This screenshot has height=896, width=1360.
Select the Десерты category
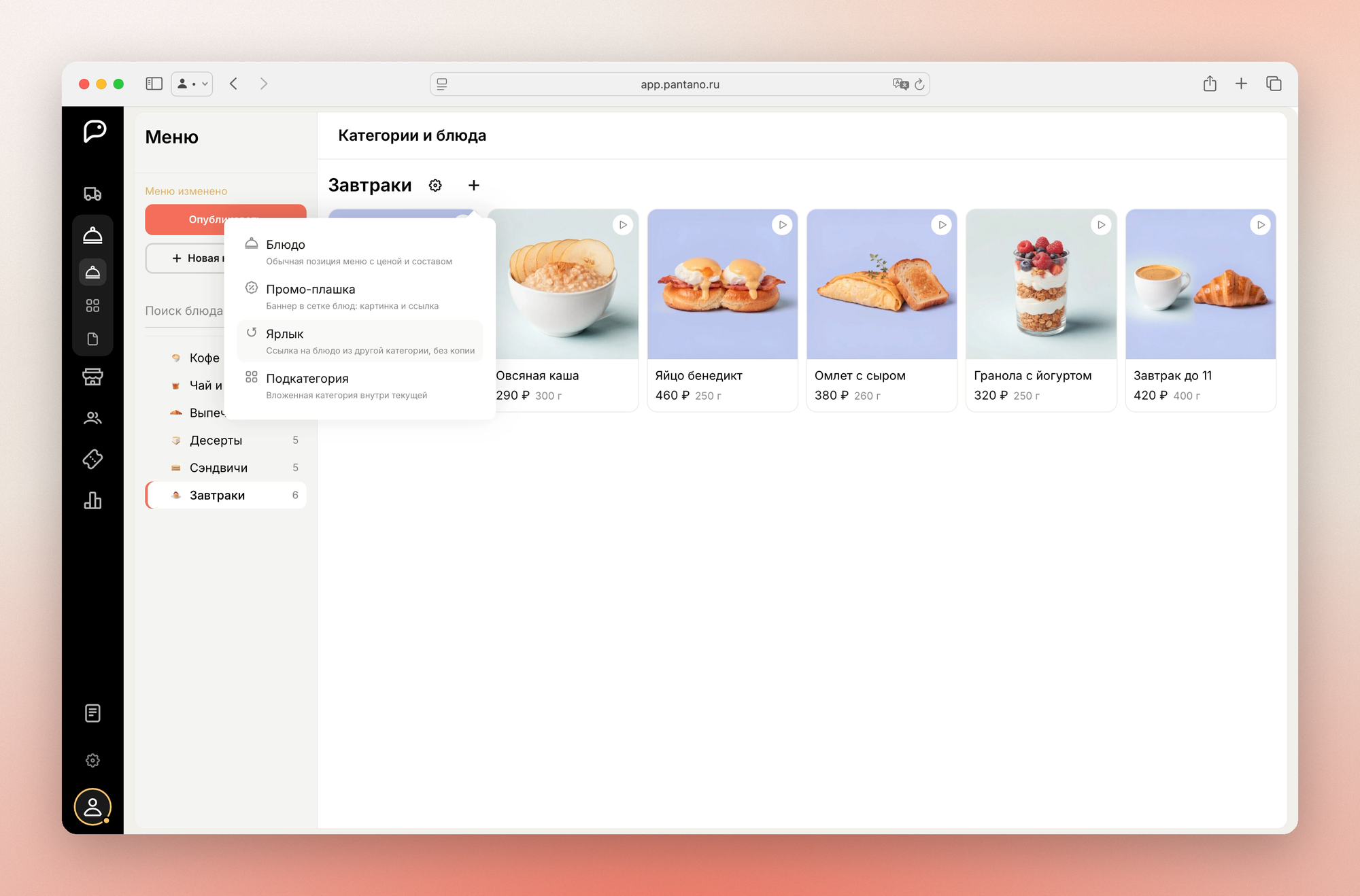[x=226, y=441]
